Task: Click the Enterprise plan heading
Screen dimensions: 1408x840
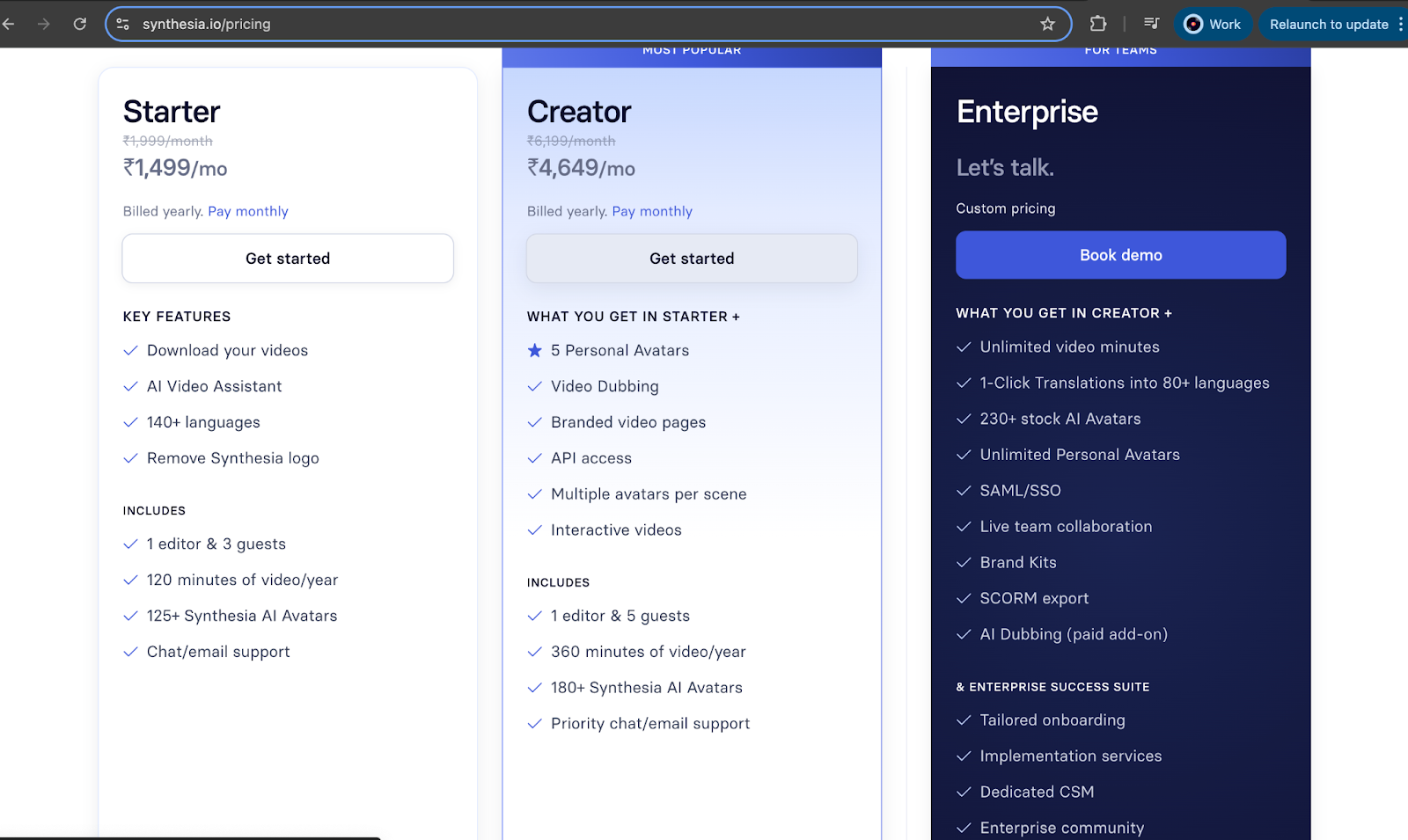Action: point(1027,113)
